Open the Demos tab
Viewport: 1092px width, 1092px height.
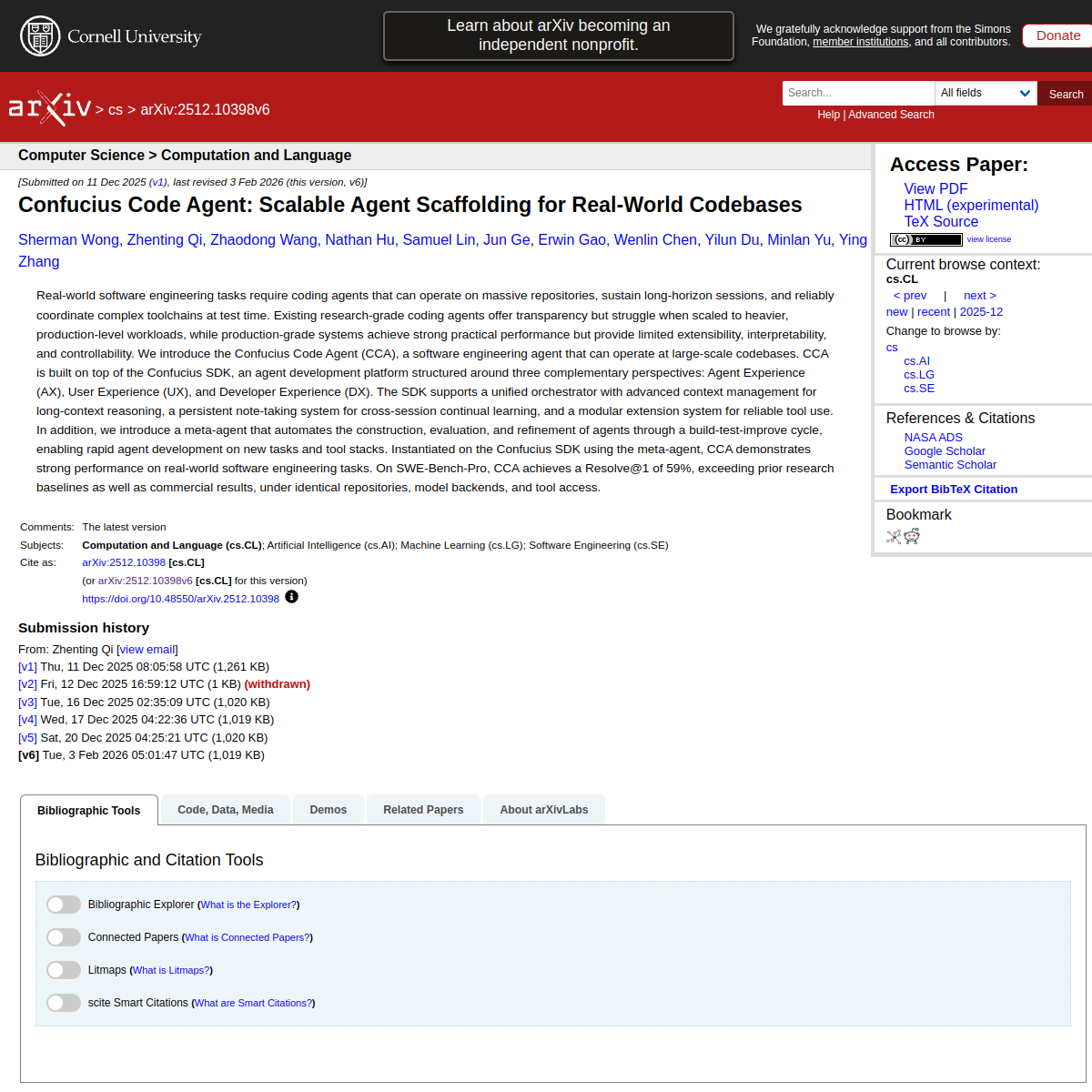329,810
